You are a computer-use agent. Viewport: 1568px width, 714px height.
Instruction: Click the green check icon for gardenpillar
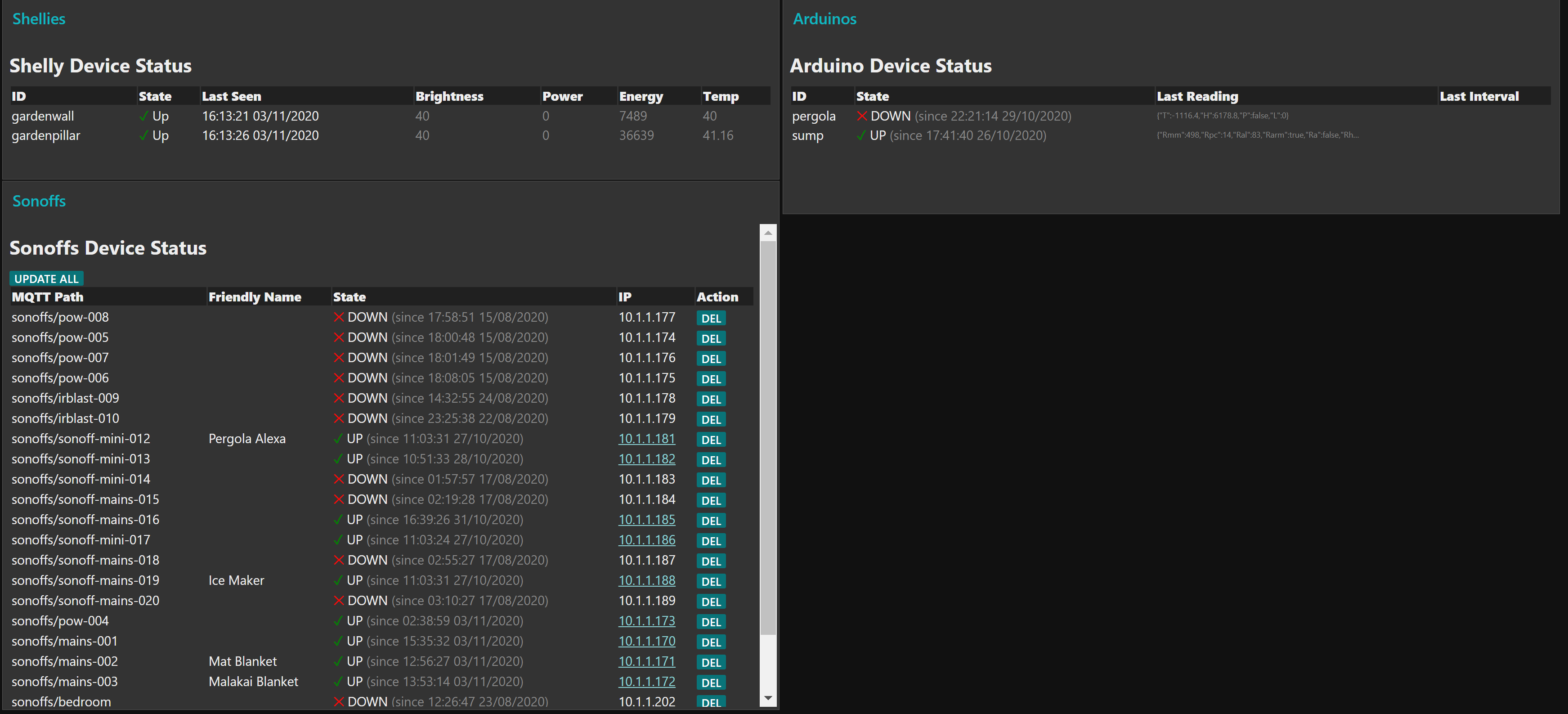tap(143, 135)
